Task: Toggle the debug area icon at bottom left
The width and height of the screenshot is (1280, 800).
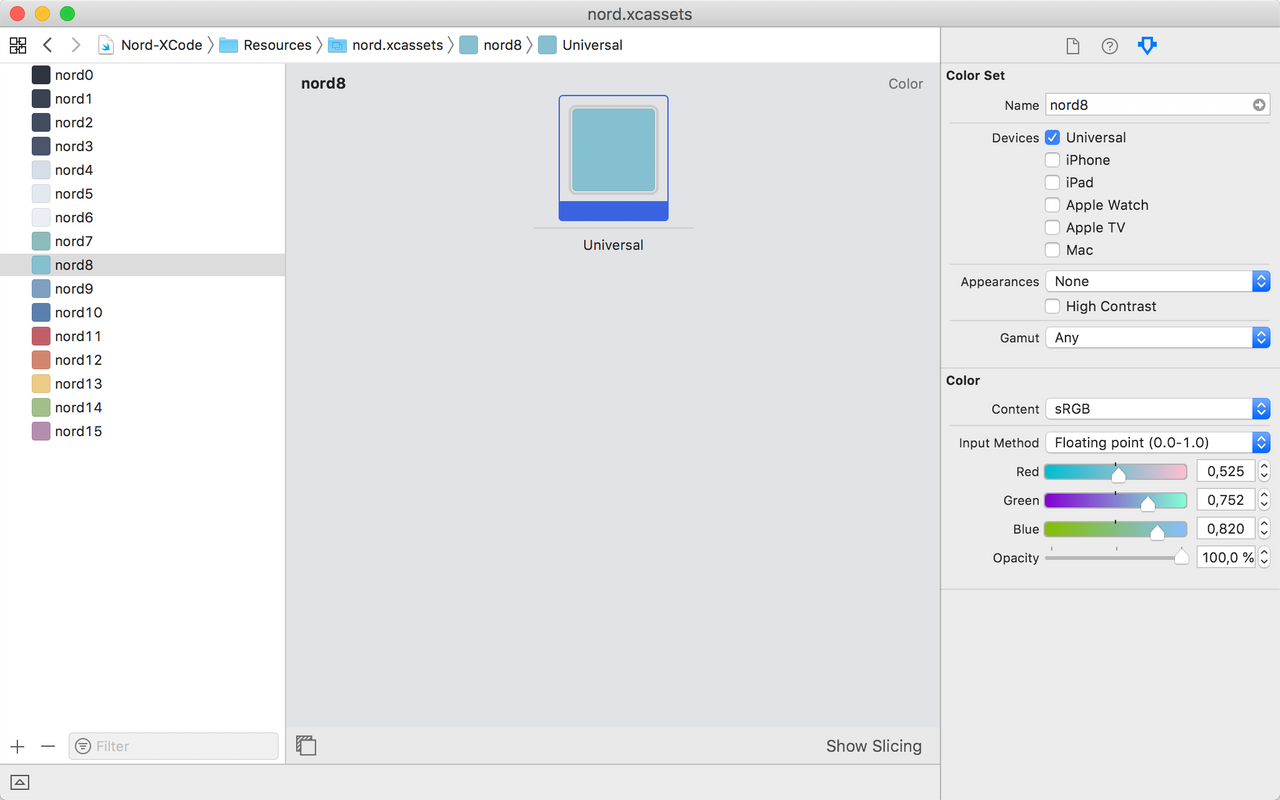Action: point(20,782)
